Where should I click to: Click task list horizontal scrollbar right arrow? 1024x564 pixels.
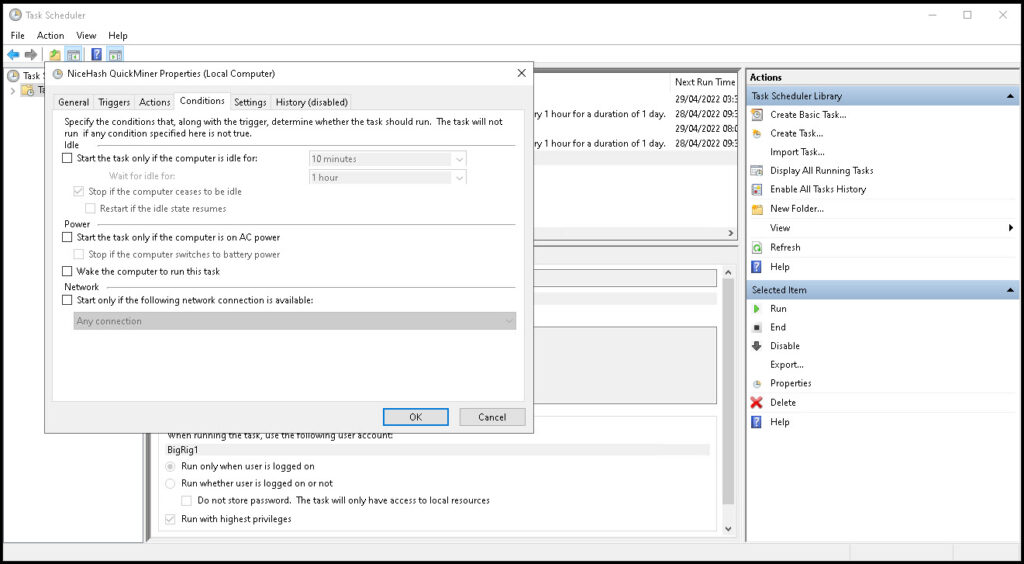[x=731, y=233]
